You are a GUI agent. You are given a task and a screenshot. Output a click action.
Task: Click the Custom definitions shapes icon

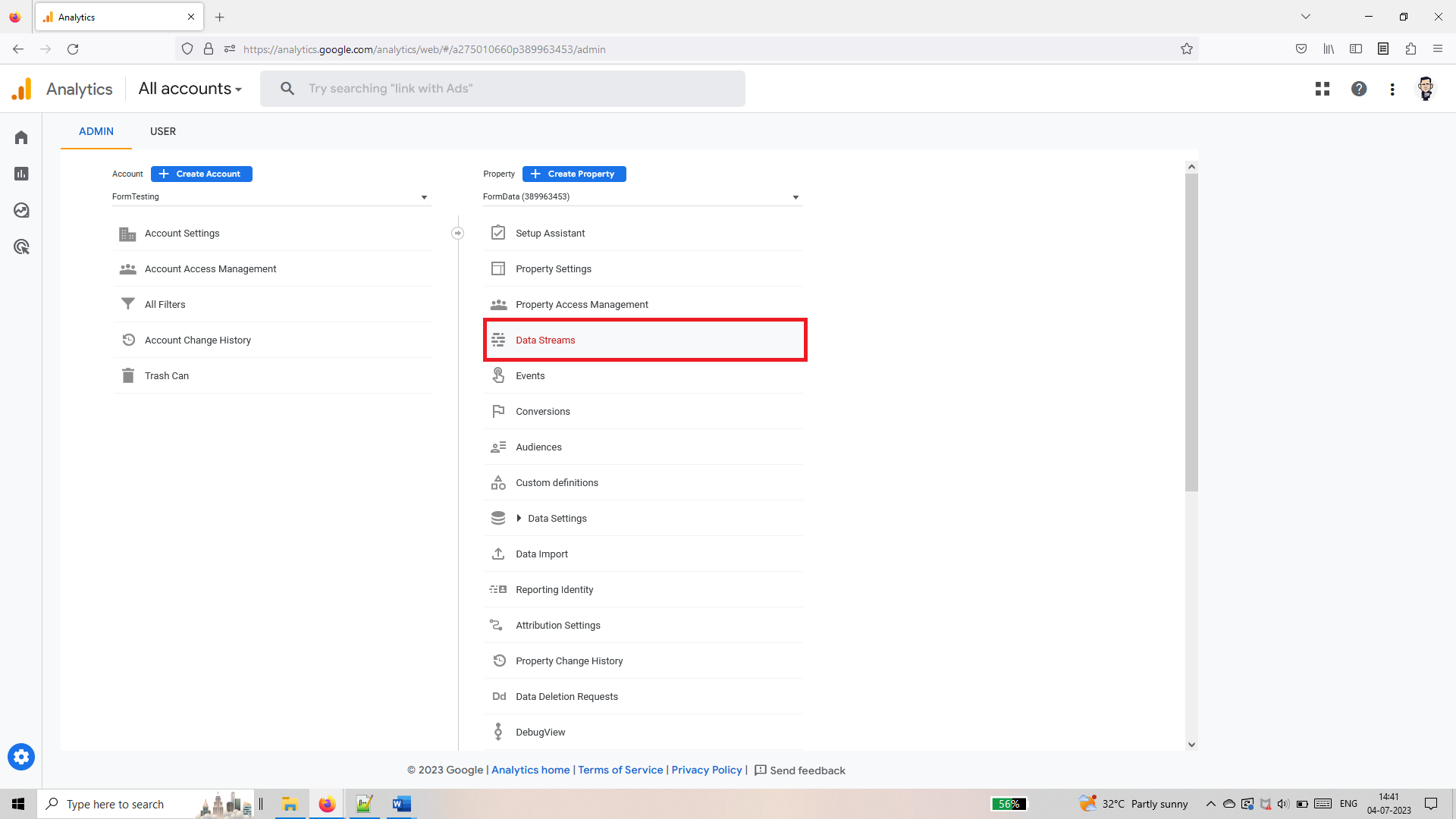(498, 482)
